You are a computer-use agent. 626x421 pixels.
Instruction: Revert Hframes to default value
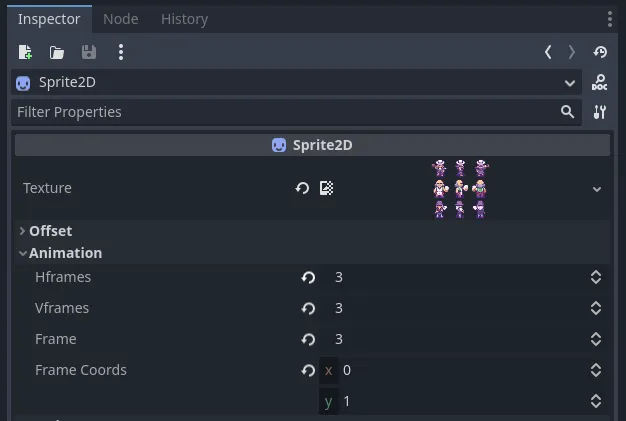tap(308, 277)
